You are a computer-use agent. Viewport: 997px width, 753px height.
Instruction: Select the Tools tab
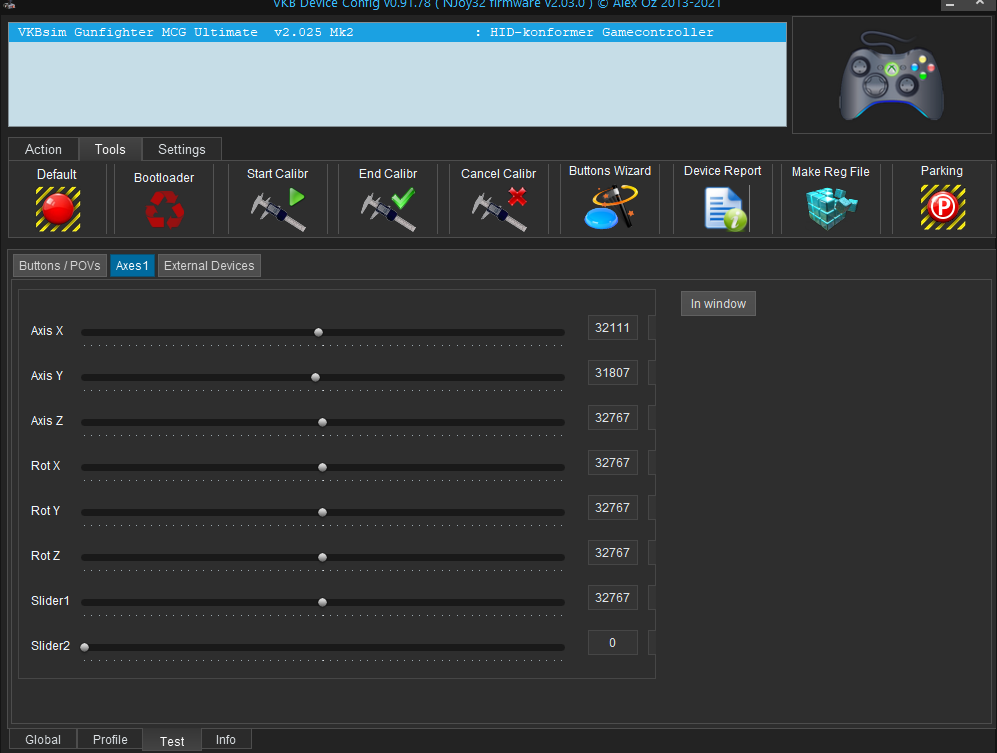click(110, 149)
